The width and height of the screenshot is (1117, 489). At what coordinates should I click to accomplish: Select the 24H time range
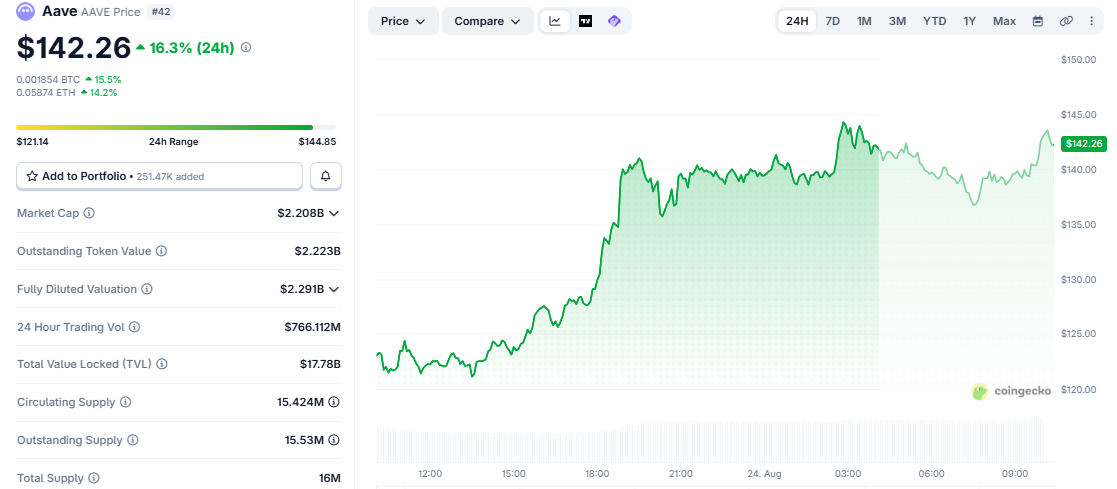[x=796, y=21]
